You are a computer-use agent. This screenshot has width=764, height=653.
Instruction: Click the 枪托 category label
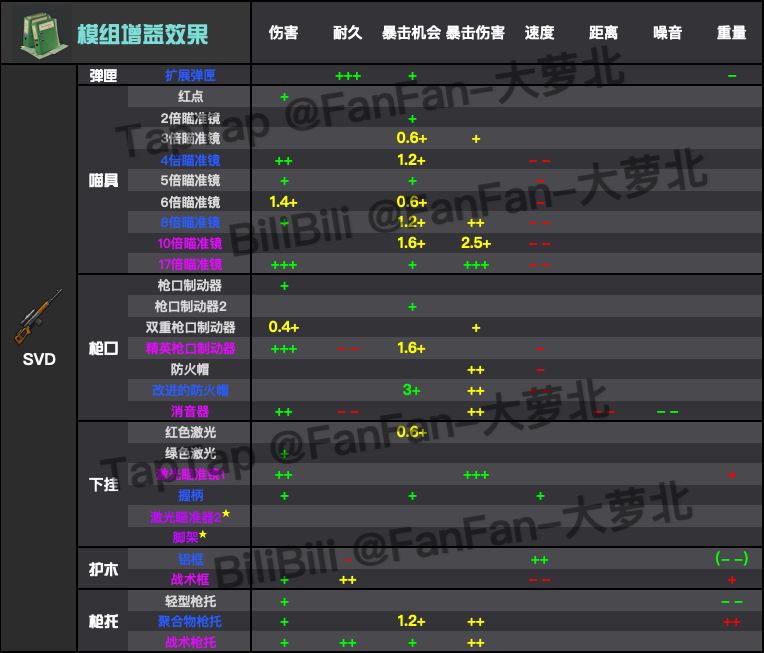click(x=103, y=621)
